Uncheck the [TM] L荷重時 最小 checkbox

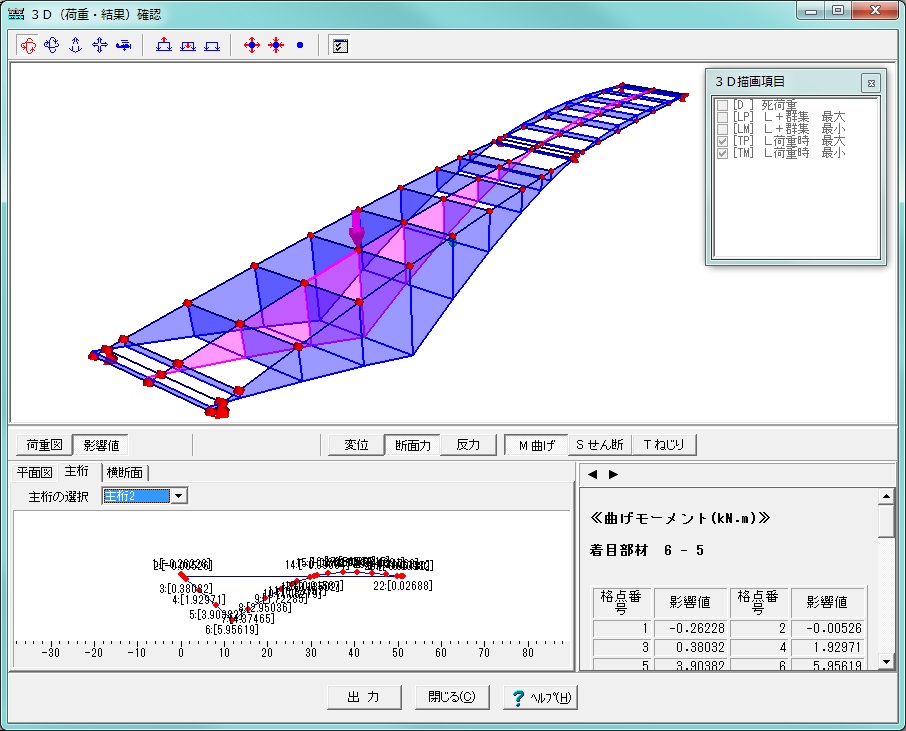click(722, 153)
